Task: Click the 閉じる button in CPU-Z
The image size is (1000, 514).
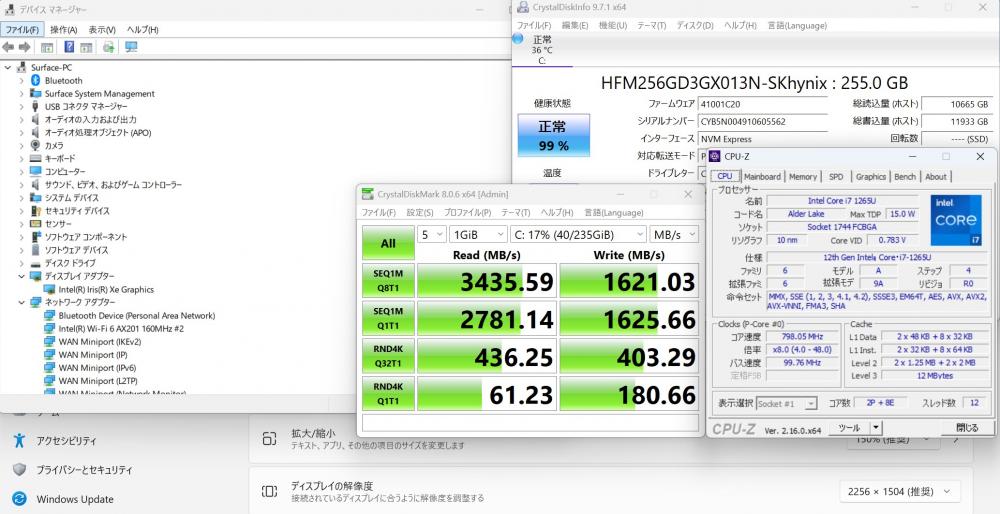Action: [x=967, y=428]
